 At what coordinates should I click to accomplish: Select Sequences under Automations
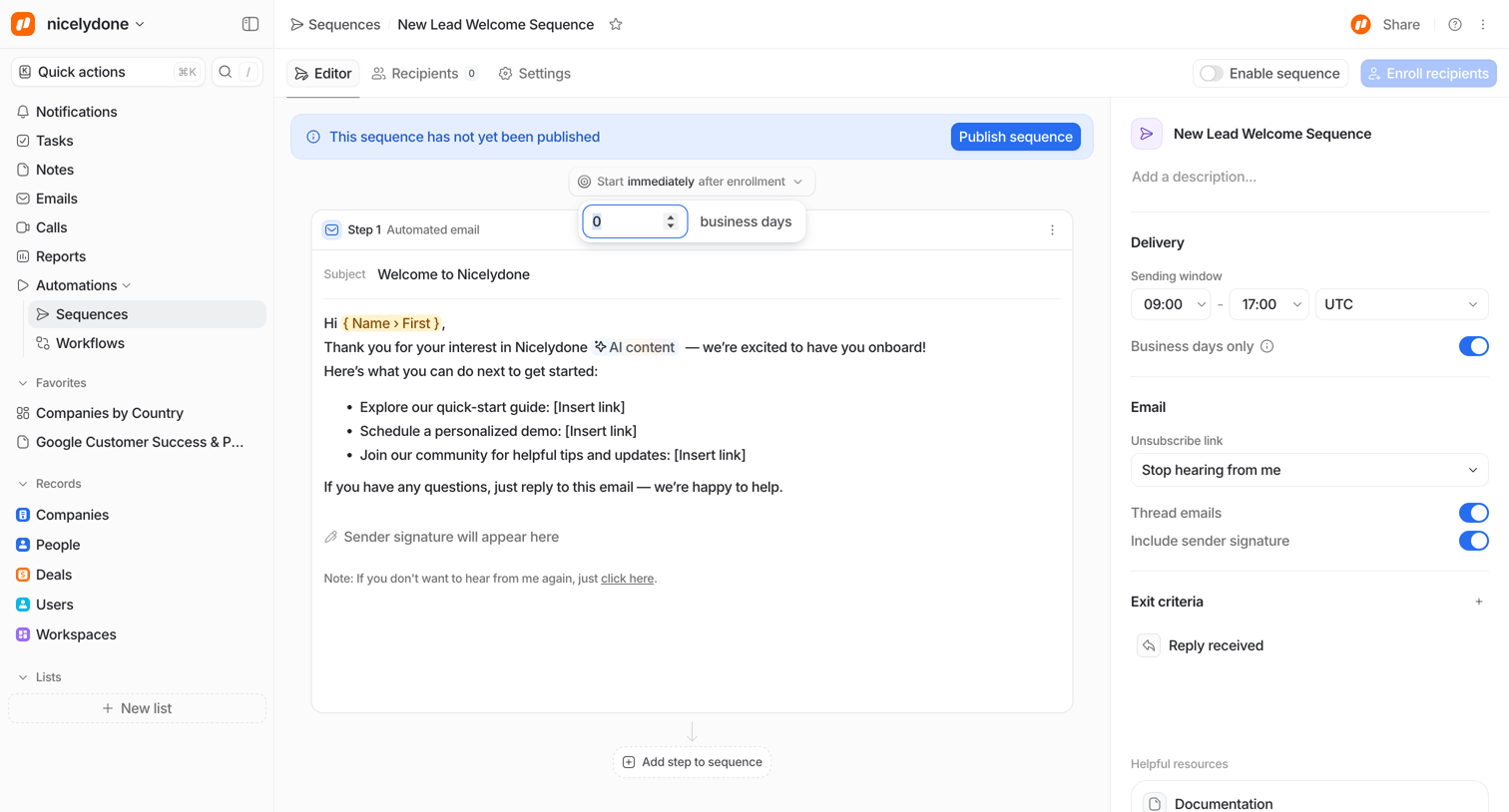(x=147, y=314)
